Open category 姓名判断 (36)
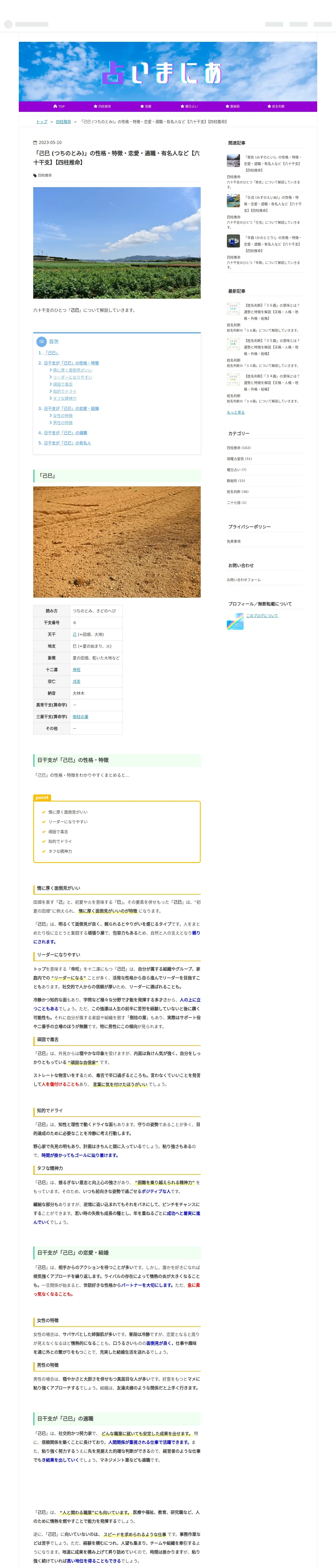This screenshot has width=336, height=1568. pos(238,492)
